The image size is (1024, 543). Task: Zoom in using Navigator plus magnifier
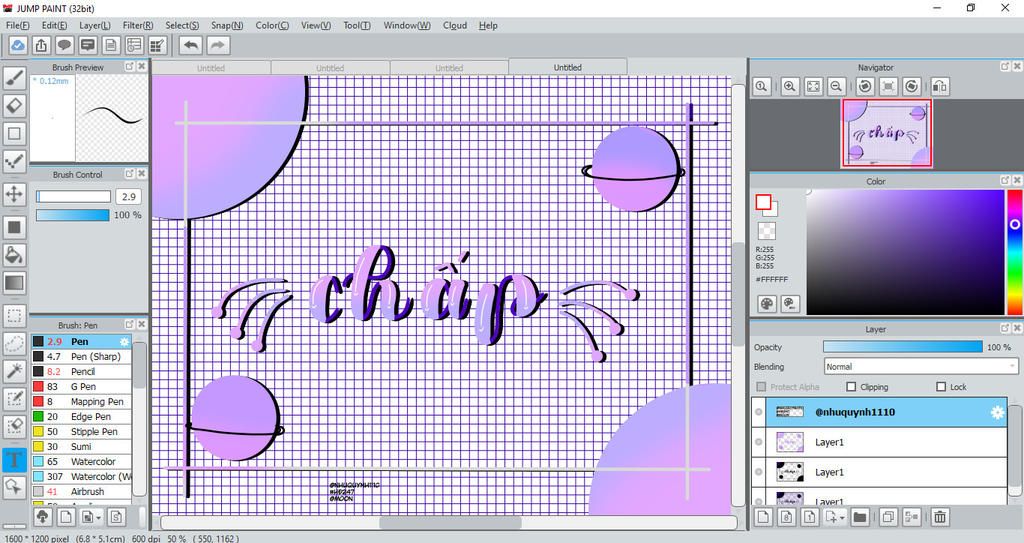click(790, 86)
